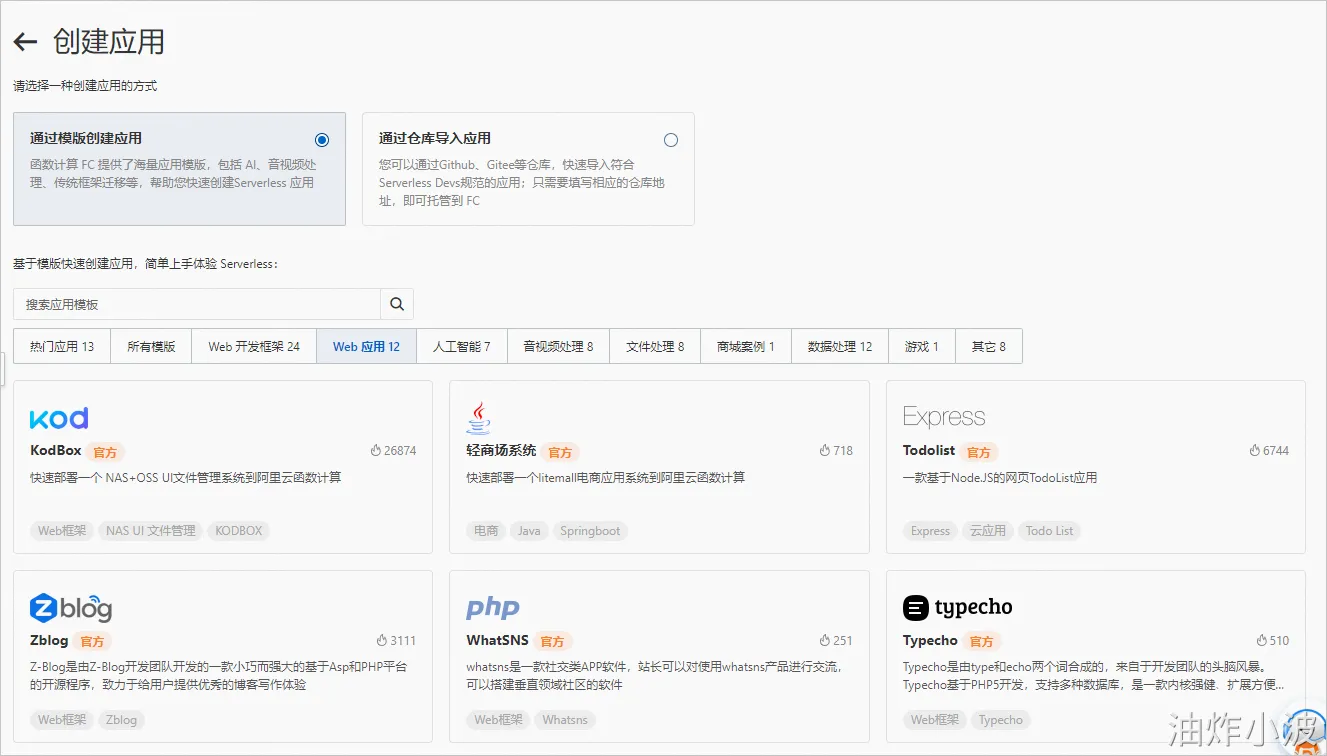This screenshot has width=1327, height=756.
Task: Click the Web框架 tag on KodBox card
Action: coord(62,531)
